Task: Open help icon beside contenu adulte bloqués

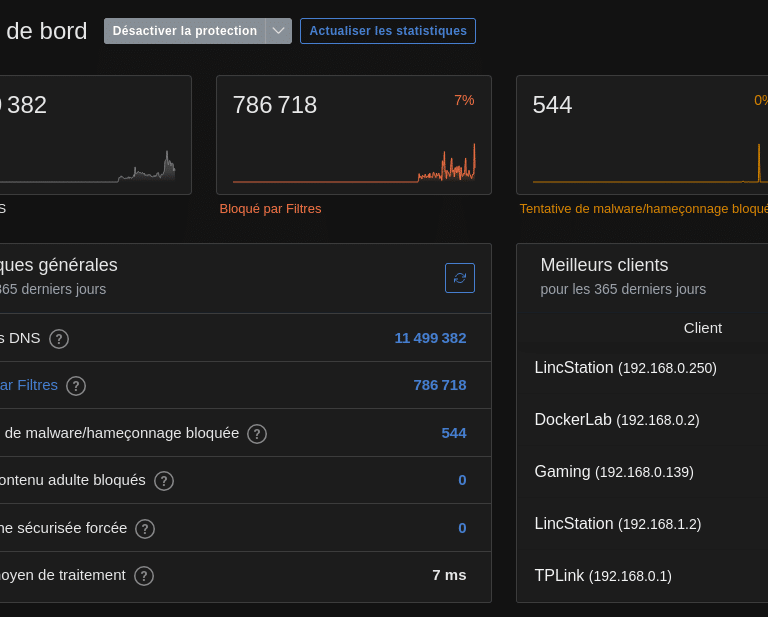Action: click(164, 480)
